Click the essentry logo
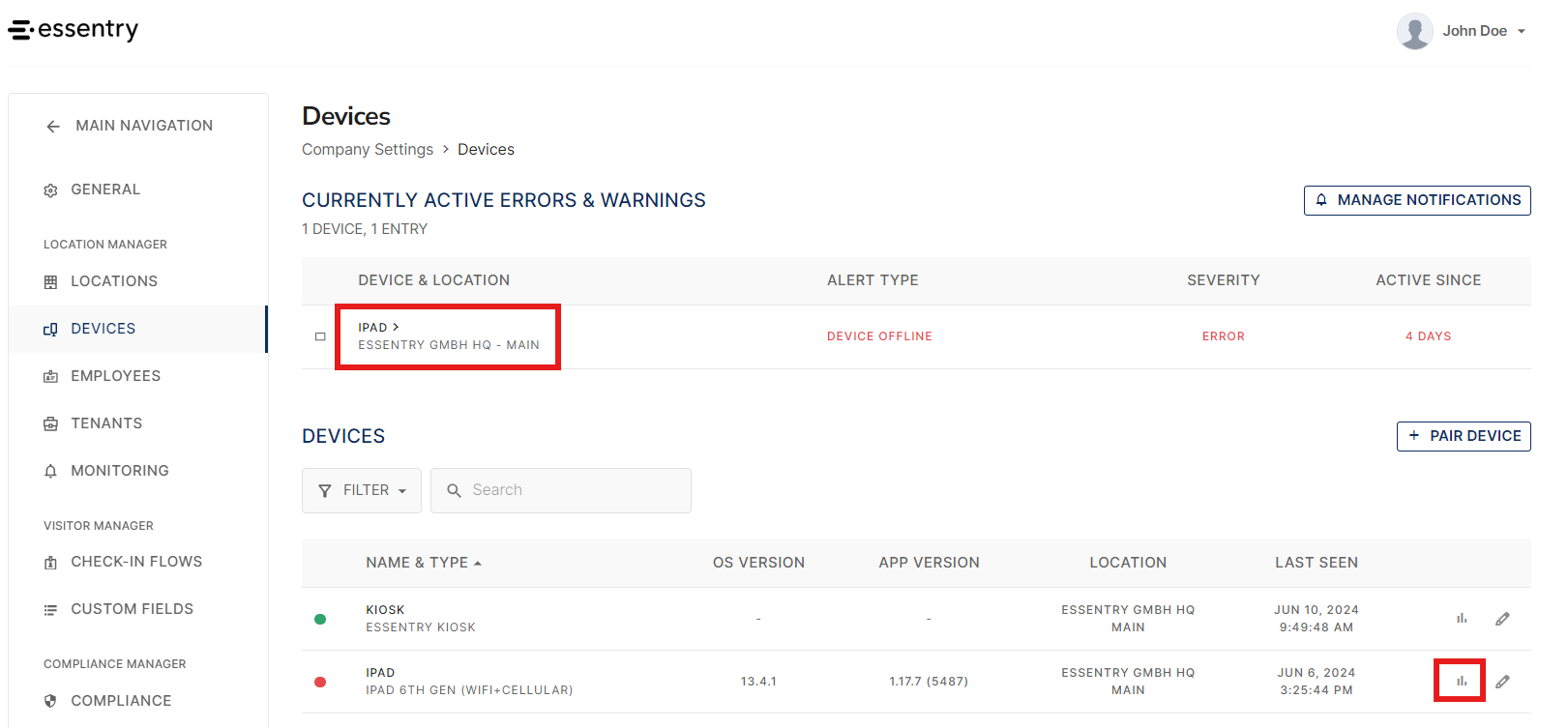This screenshot has width=1568, height=728. 74,30
